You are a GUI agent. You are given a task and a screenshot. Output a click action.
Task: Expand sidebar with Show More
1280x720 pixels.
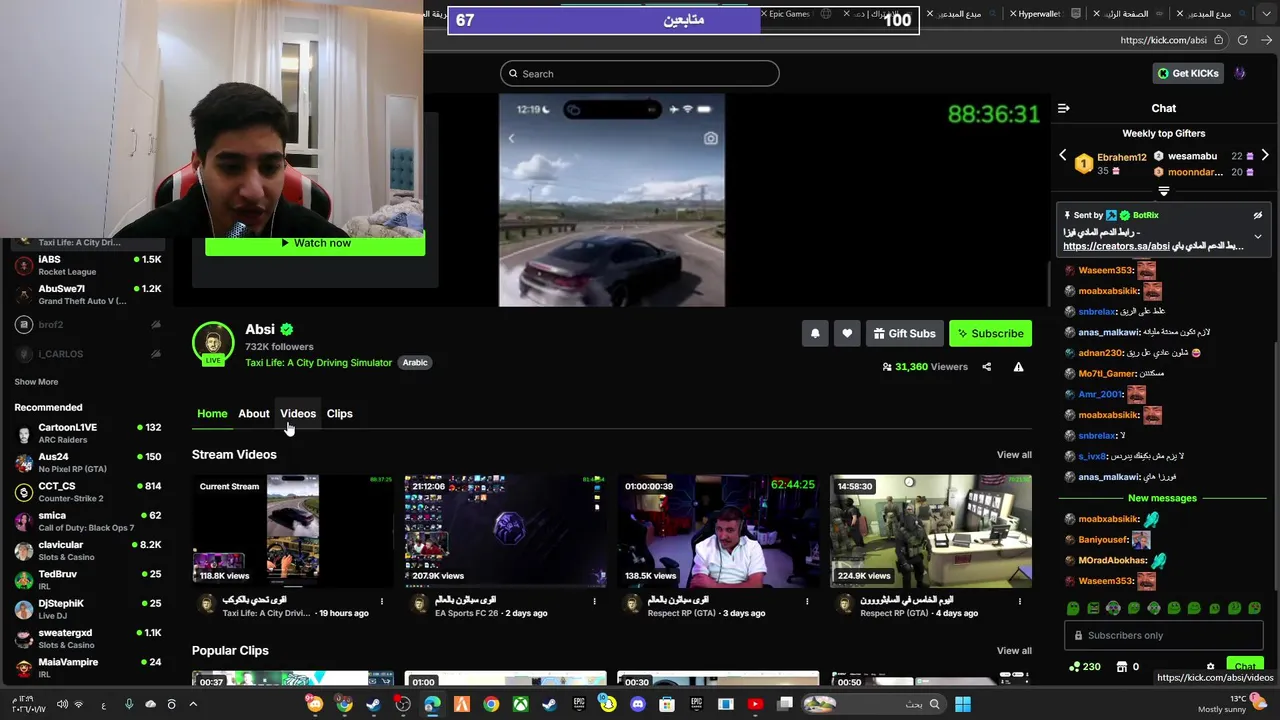[36, 382]
